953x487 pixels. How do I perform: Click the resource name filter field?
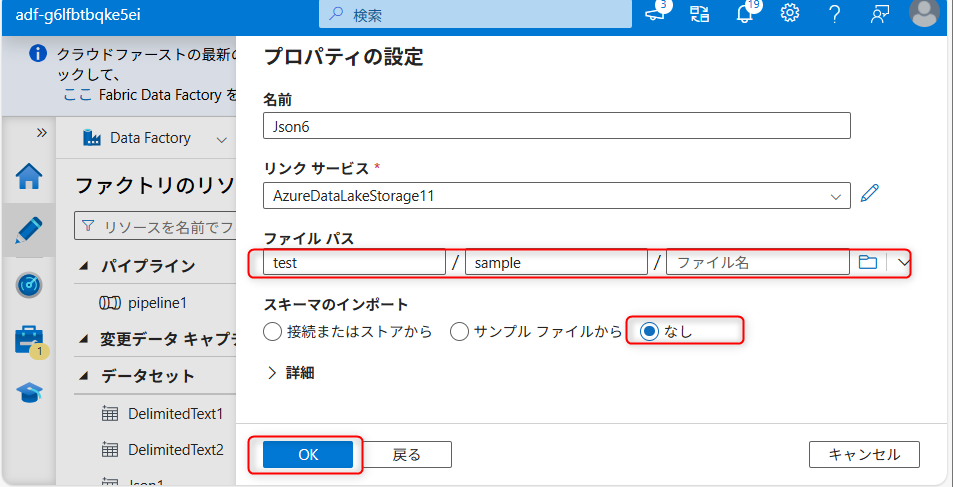pos(156,226)
